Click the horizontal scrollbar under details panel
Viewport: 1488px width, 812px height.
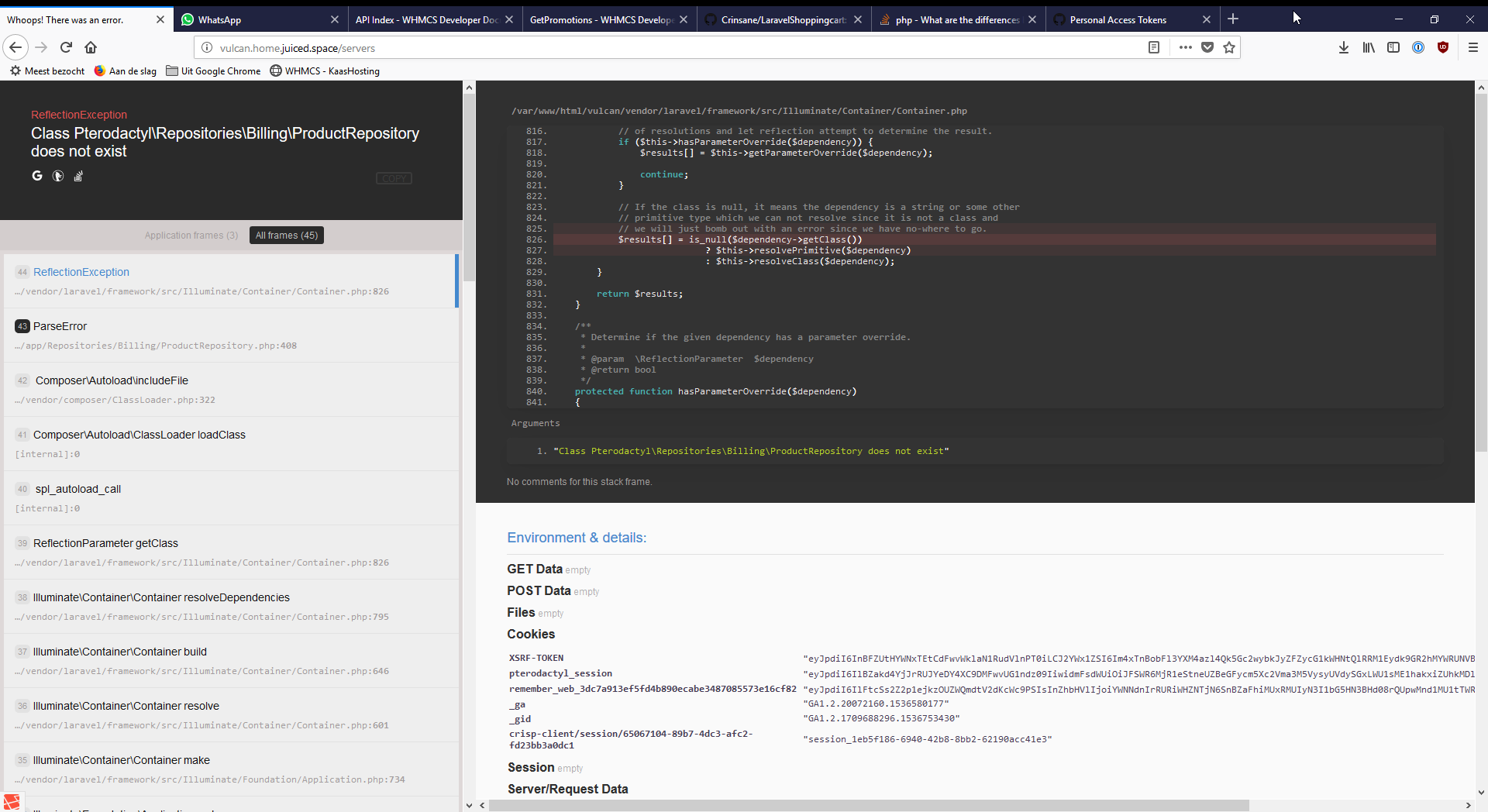coord(868,805)
